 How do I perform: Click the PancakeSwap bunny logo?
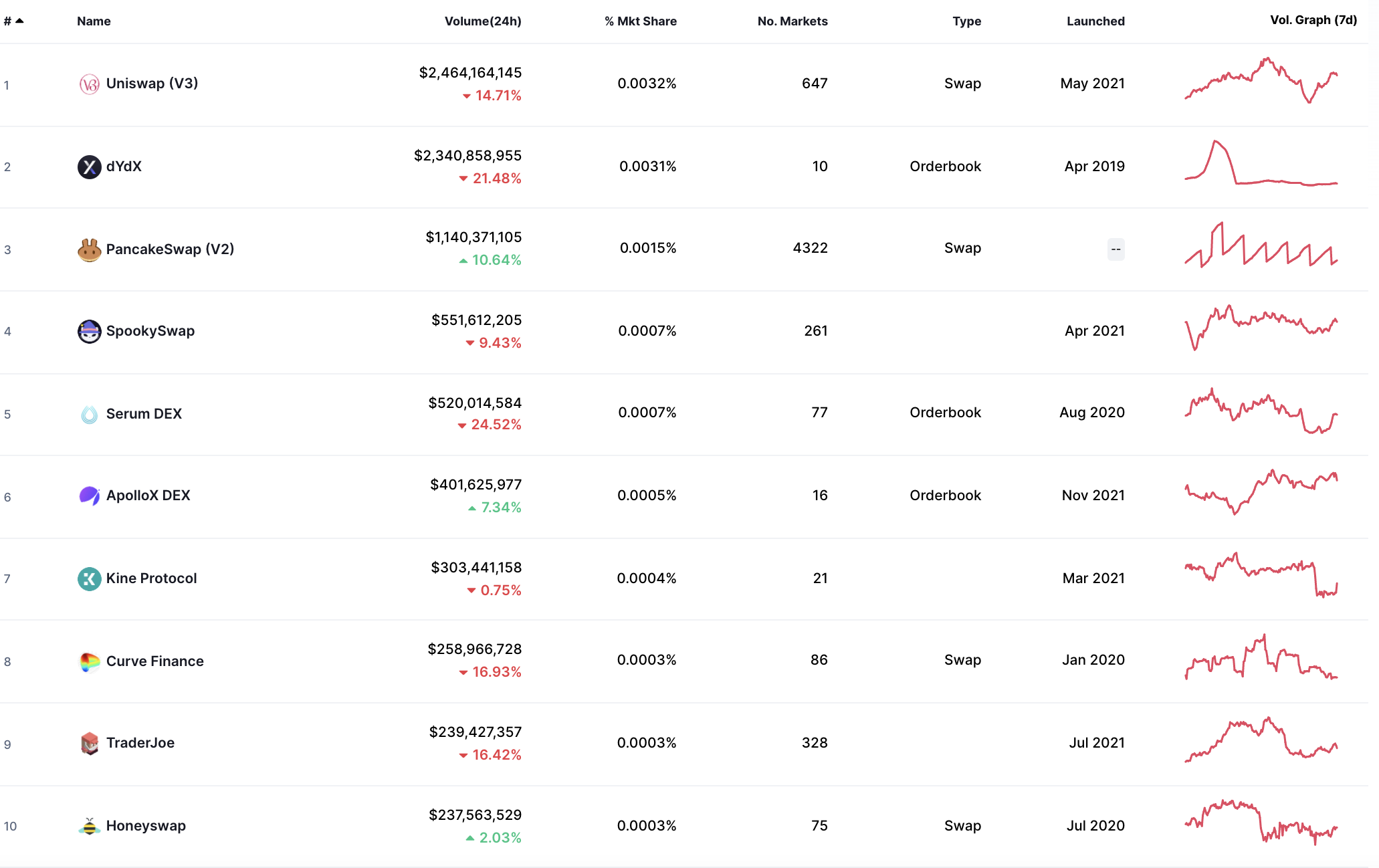[89, 248]
